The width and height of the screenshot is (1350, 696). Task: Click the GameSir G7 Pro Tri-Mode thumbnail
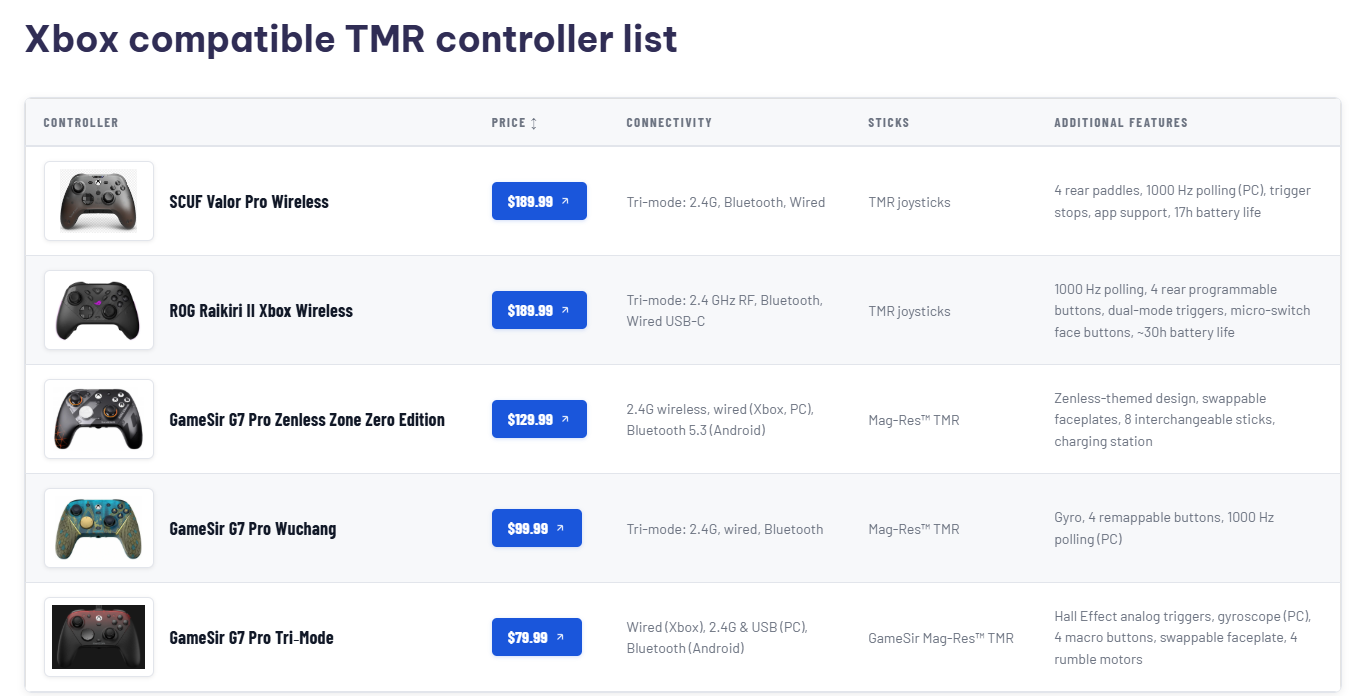pyautogui.click(x=99, y=637)
